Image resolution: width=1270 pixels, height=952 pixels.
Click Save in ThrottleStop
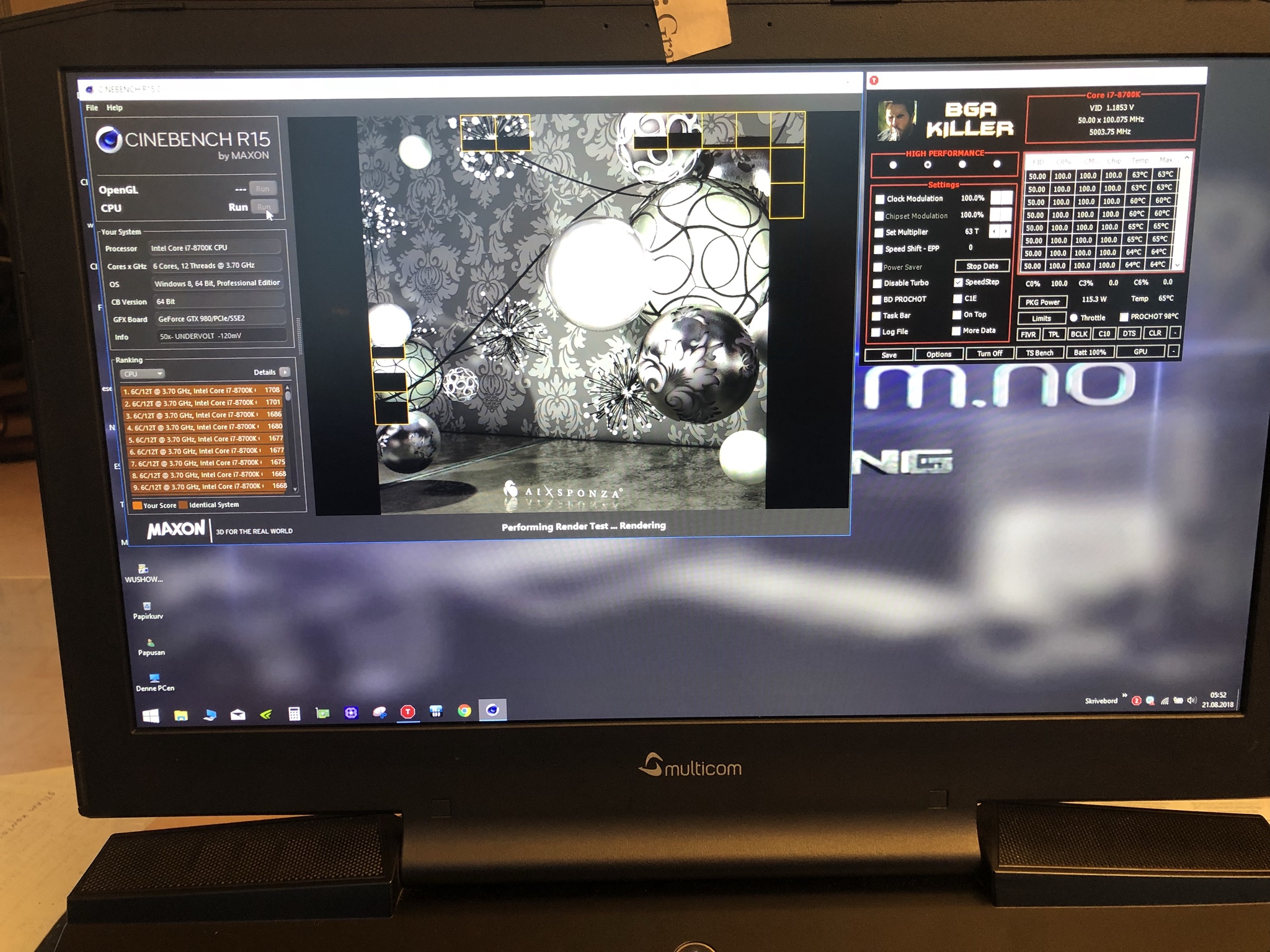(889, 355)
